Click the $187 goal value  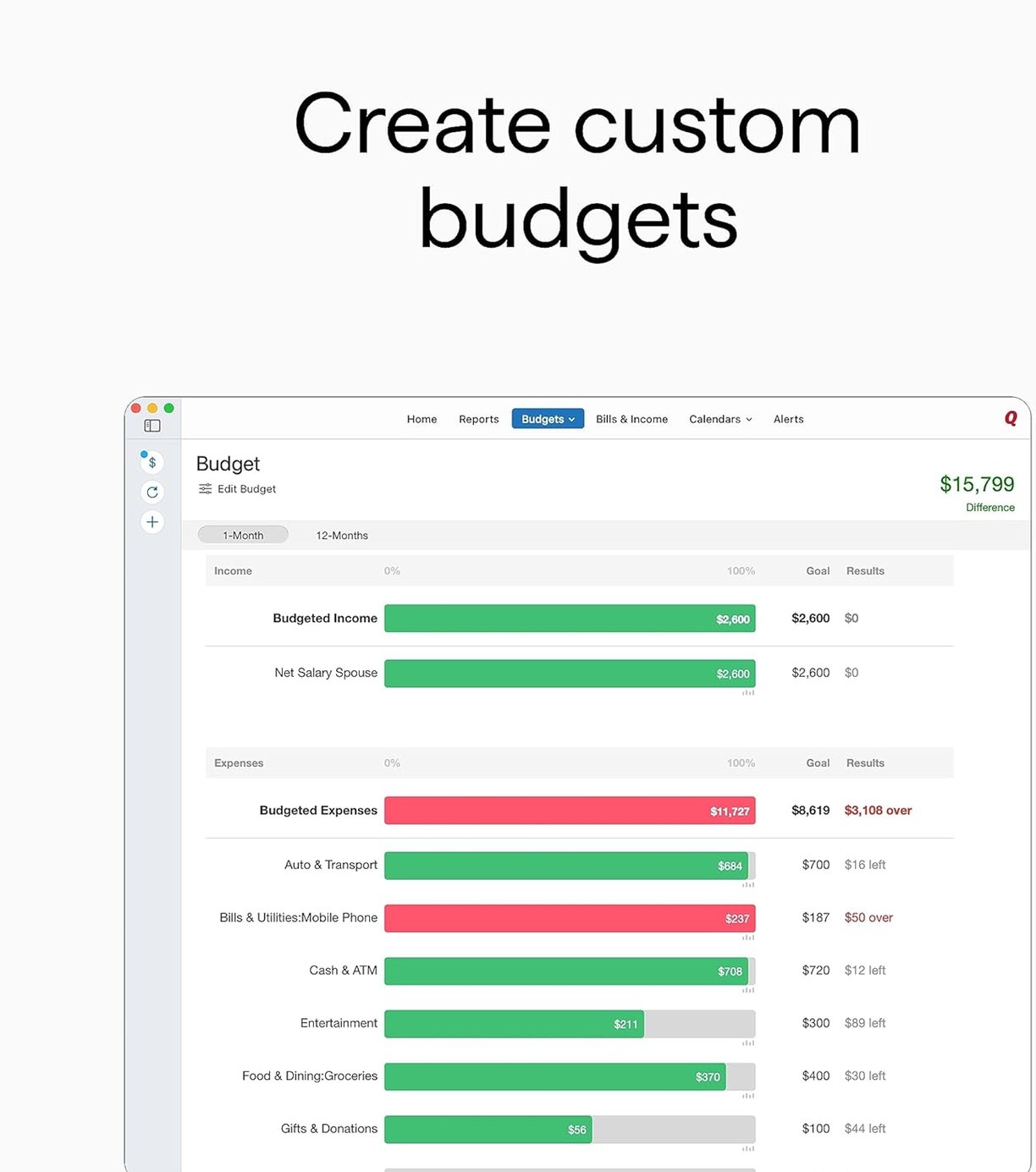click(816, 917)
